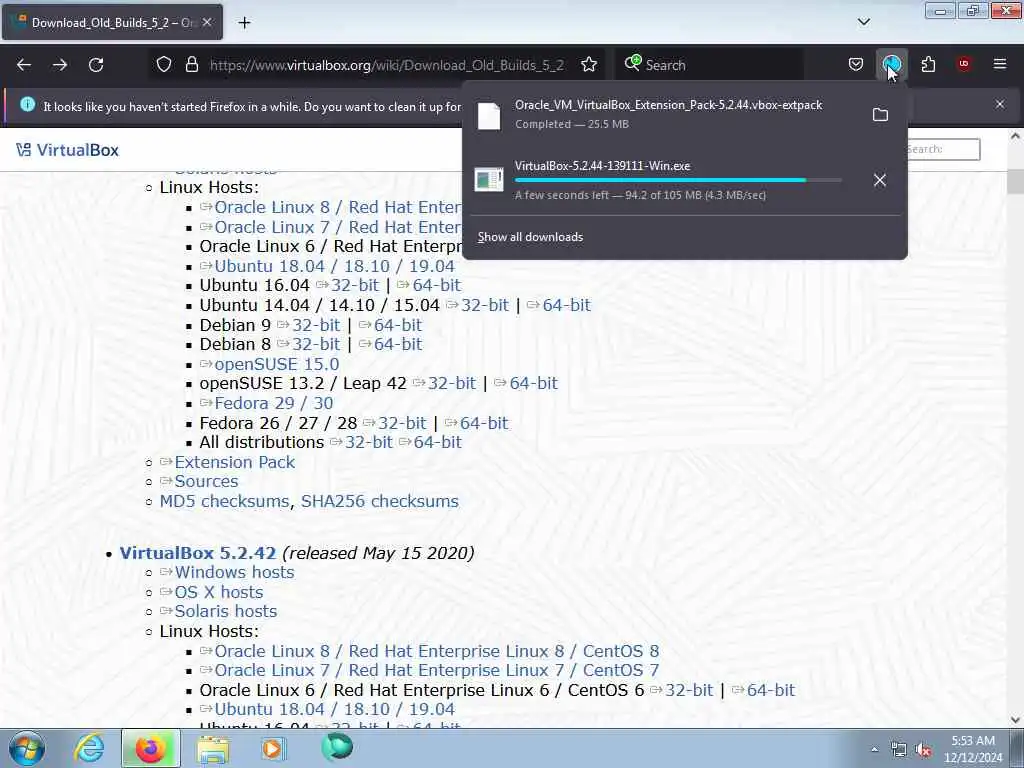Image resolution: width=1024 pixels, height=768 pixels.
Task: Show hidden system tray icons arrow
Action: pos(874,749)
